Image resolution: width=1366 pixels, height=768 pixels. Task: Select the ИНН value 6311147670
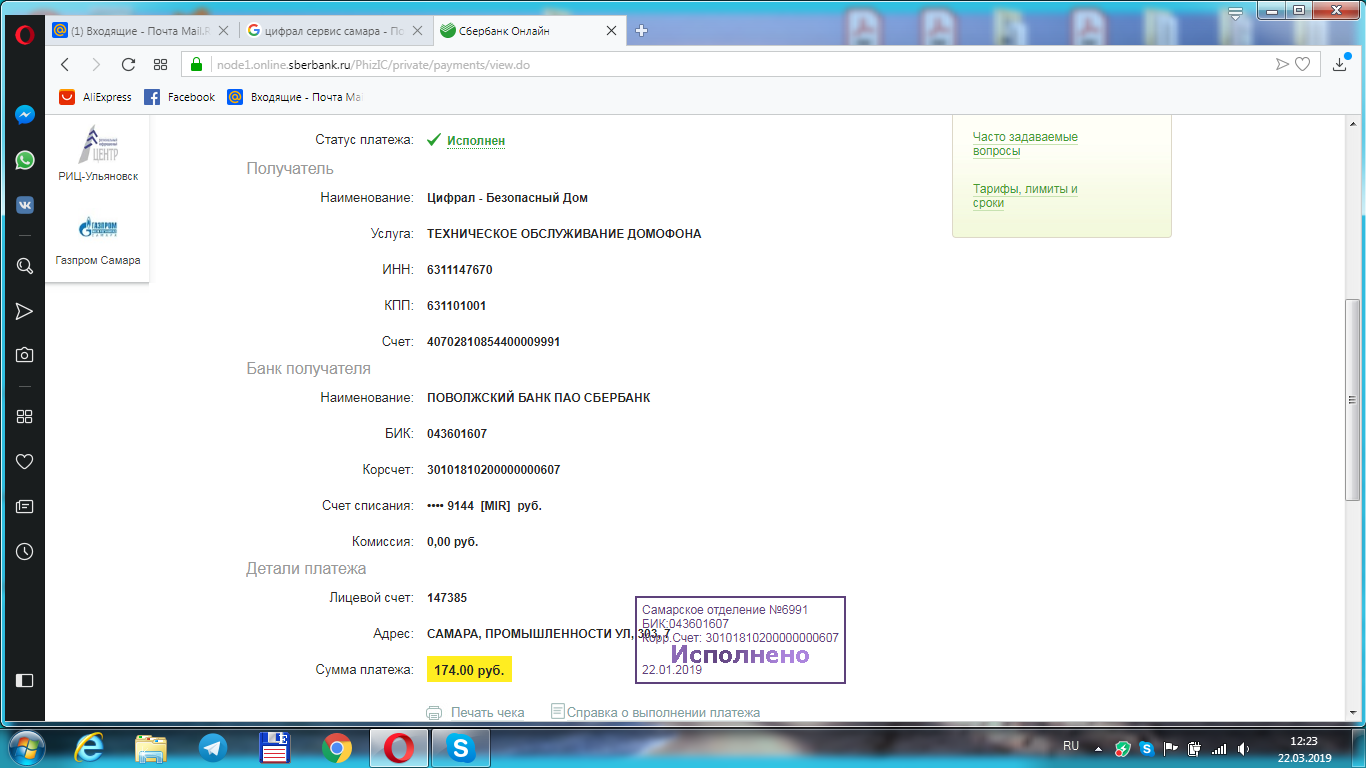[x=459, y=270]
